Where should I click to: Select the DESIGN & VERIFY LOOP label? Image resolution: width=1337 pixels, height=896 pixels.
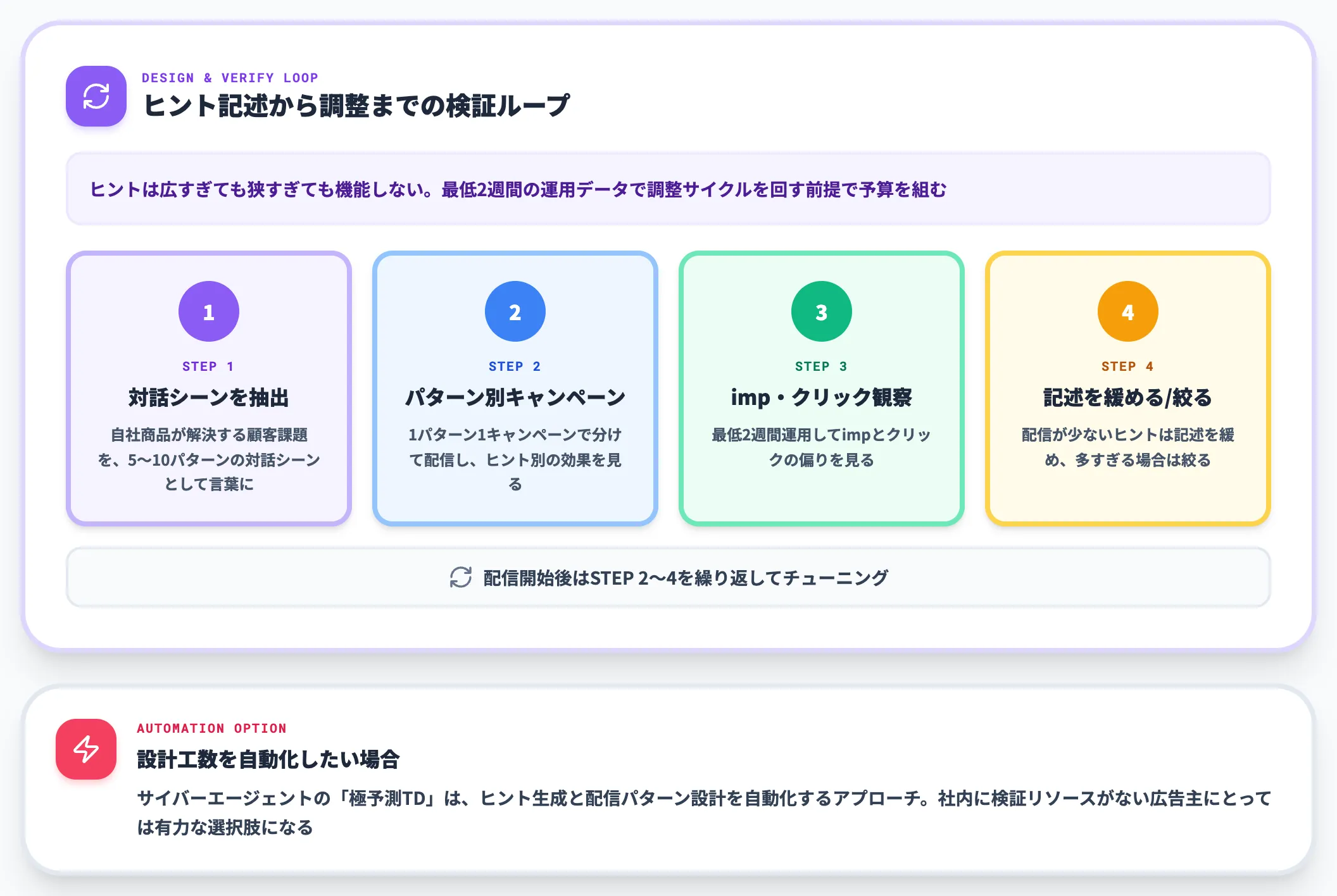point(230,78)
